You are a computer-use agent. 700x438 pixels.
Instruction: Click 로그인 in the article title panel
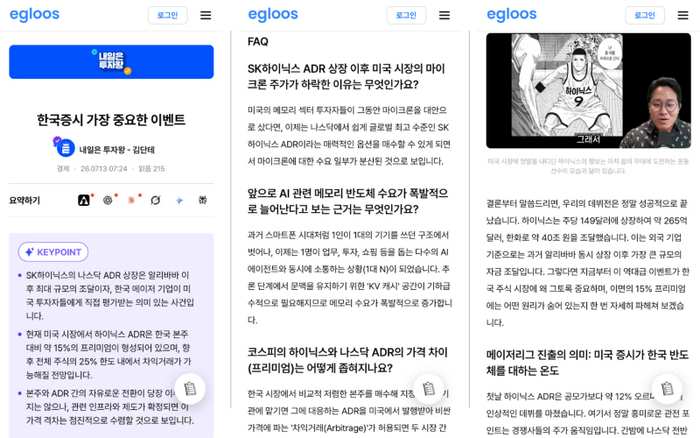click(x=167, y=15)
